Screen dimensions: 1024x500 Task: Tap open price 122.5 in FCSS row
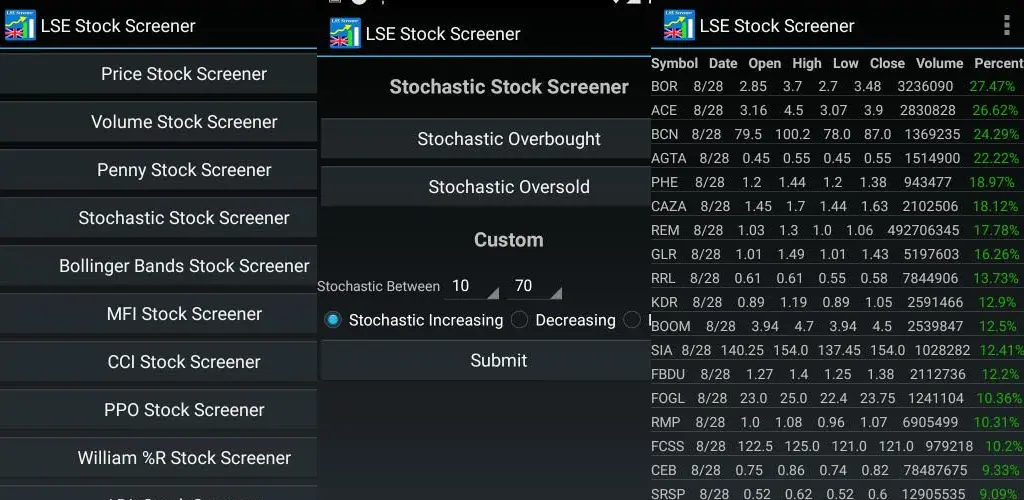pyautogui.click(x=754, y=446)
